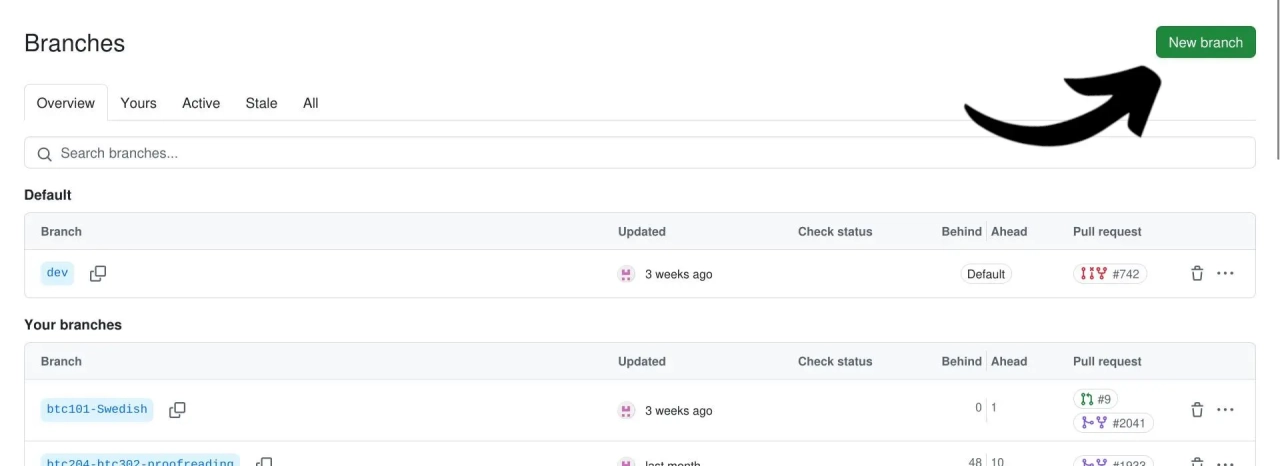
Task: Focus the Search branches field
Action: [640, 153]
